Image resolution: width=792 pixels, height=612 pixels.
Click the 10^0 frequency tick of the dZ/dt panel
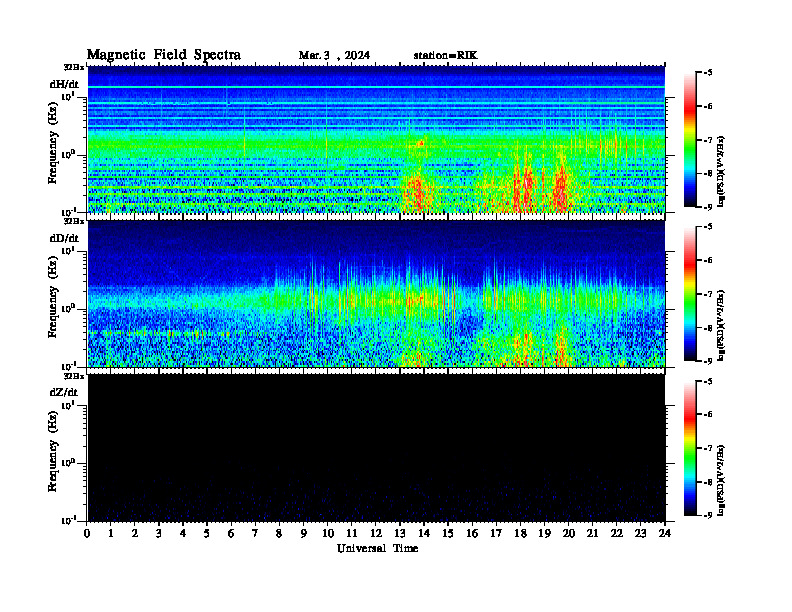coord(68,462)
